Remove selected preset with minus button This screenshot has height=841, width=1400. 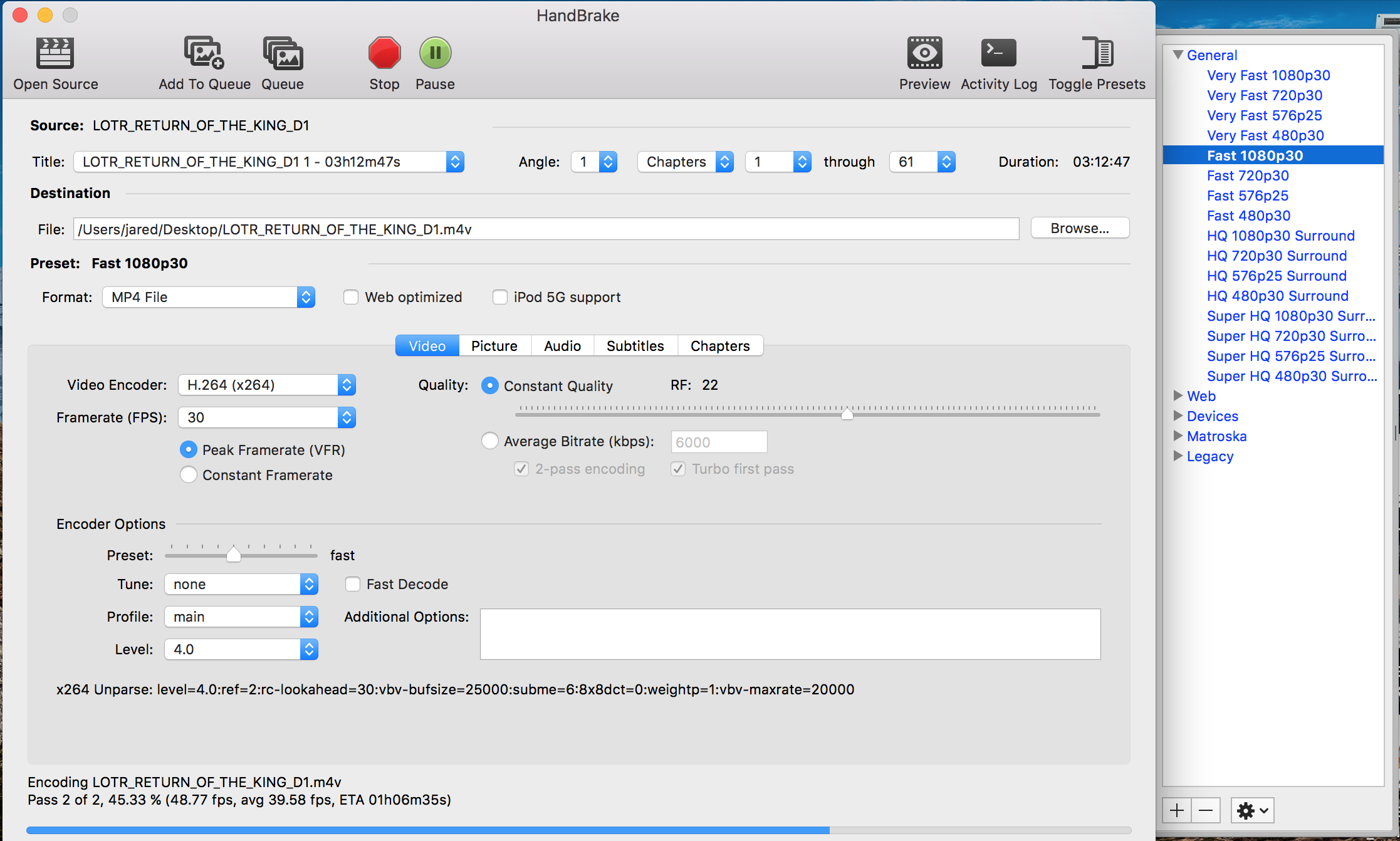(x=1206, y=810)
